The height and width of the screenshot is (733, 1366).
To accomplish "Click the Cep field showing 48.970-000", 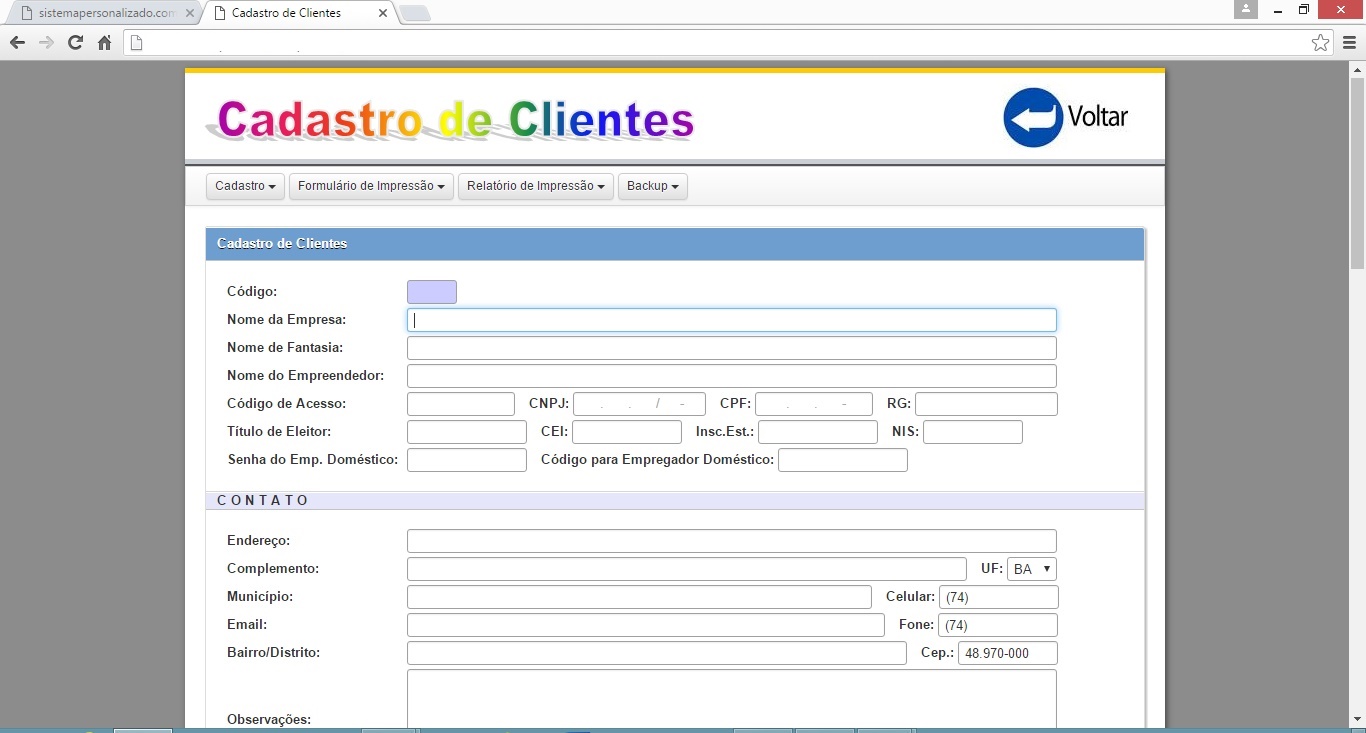I will click(x=1007, y=653).
